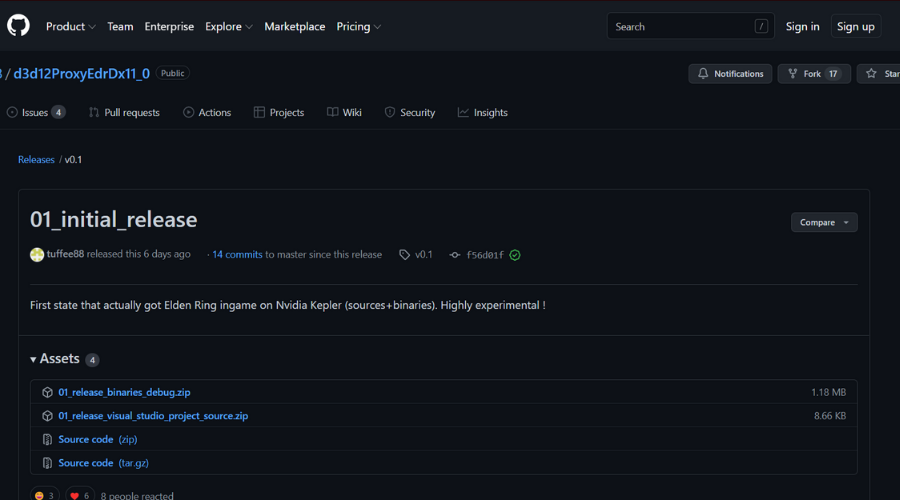Click the Actions play-circle icon
900x500 pixels.
tap(188, 113)
